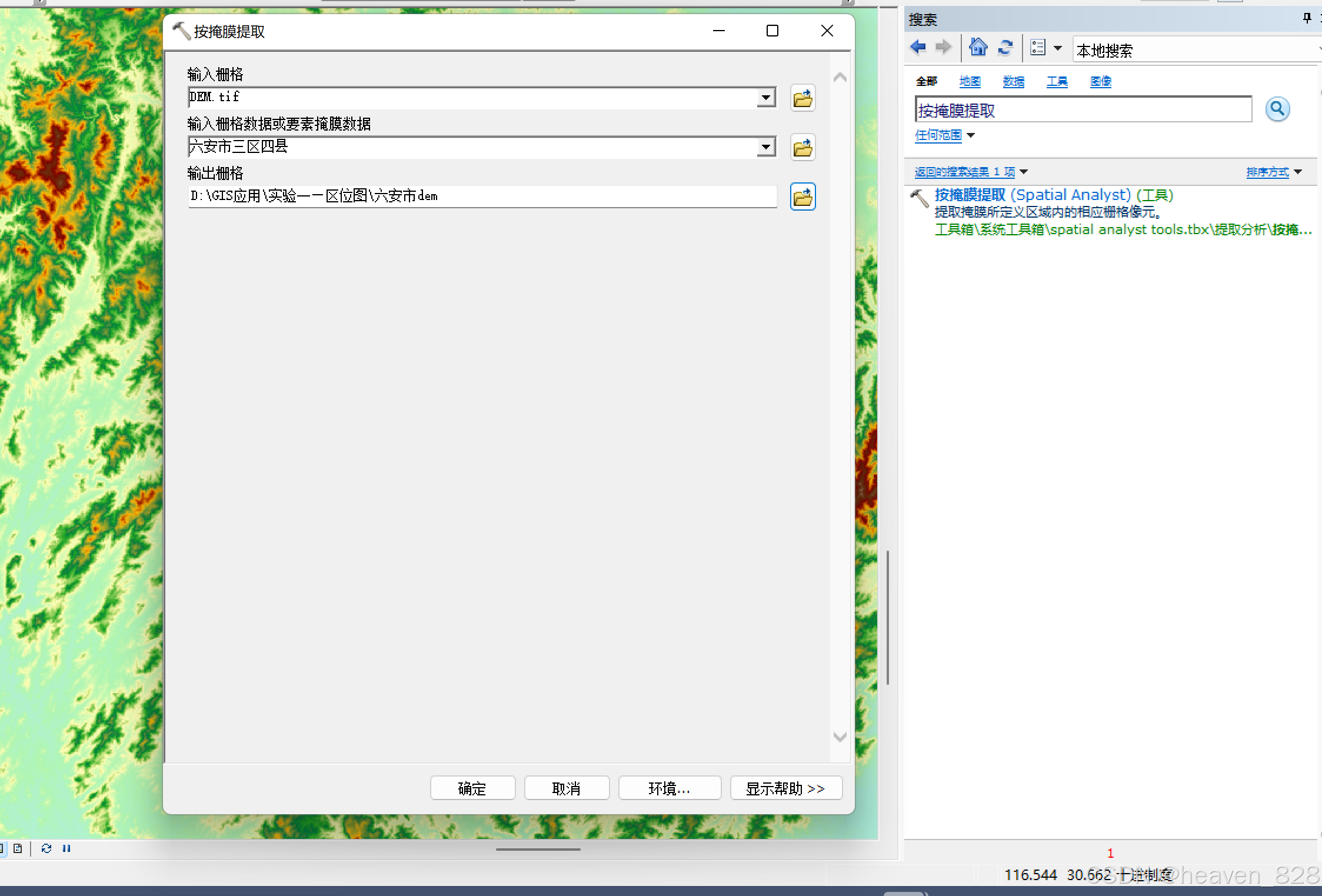Click the blue back arrow in search panel
This screenshot has height=896, width=1322.
click(918, 47)
